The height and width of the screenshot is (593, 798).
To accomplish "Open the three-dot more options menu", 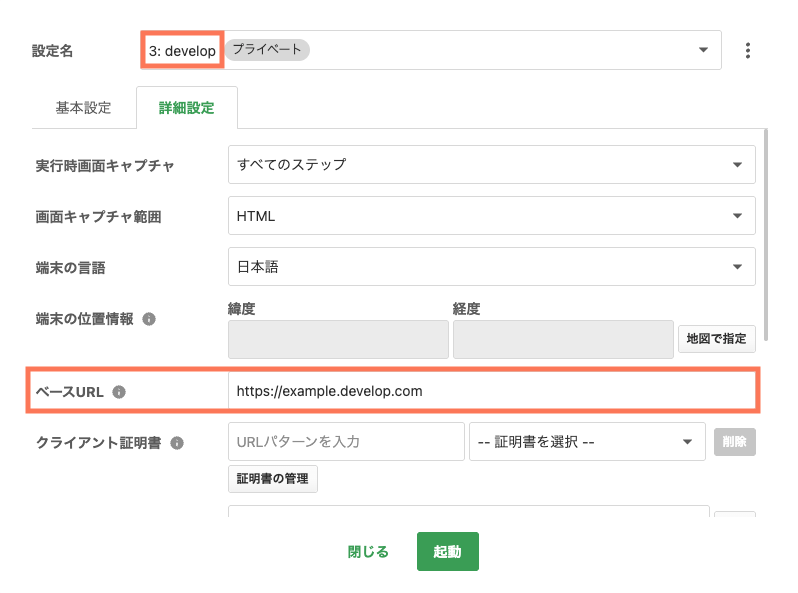I will pos(747,50).
